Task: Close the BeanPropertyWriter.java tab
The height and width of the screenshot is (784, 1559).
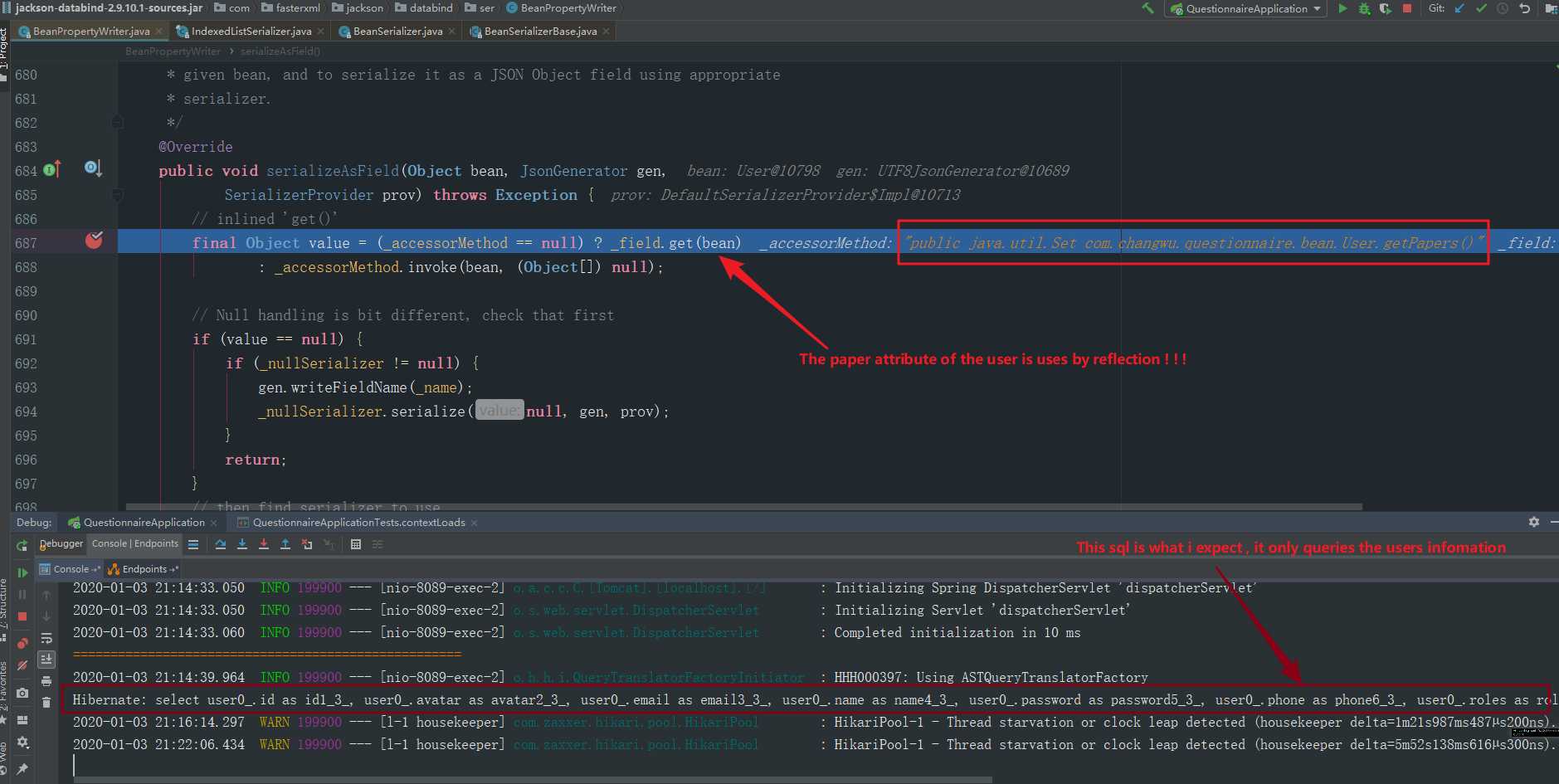Action: (158, 32)
